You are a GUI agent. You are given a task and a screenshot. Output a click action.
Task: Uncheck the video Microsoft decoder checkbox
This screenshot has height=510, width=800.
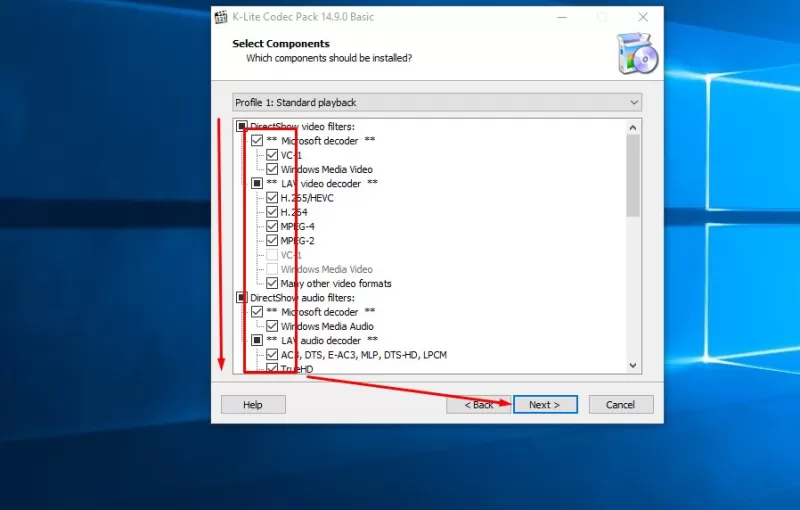tap(257, 140)
